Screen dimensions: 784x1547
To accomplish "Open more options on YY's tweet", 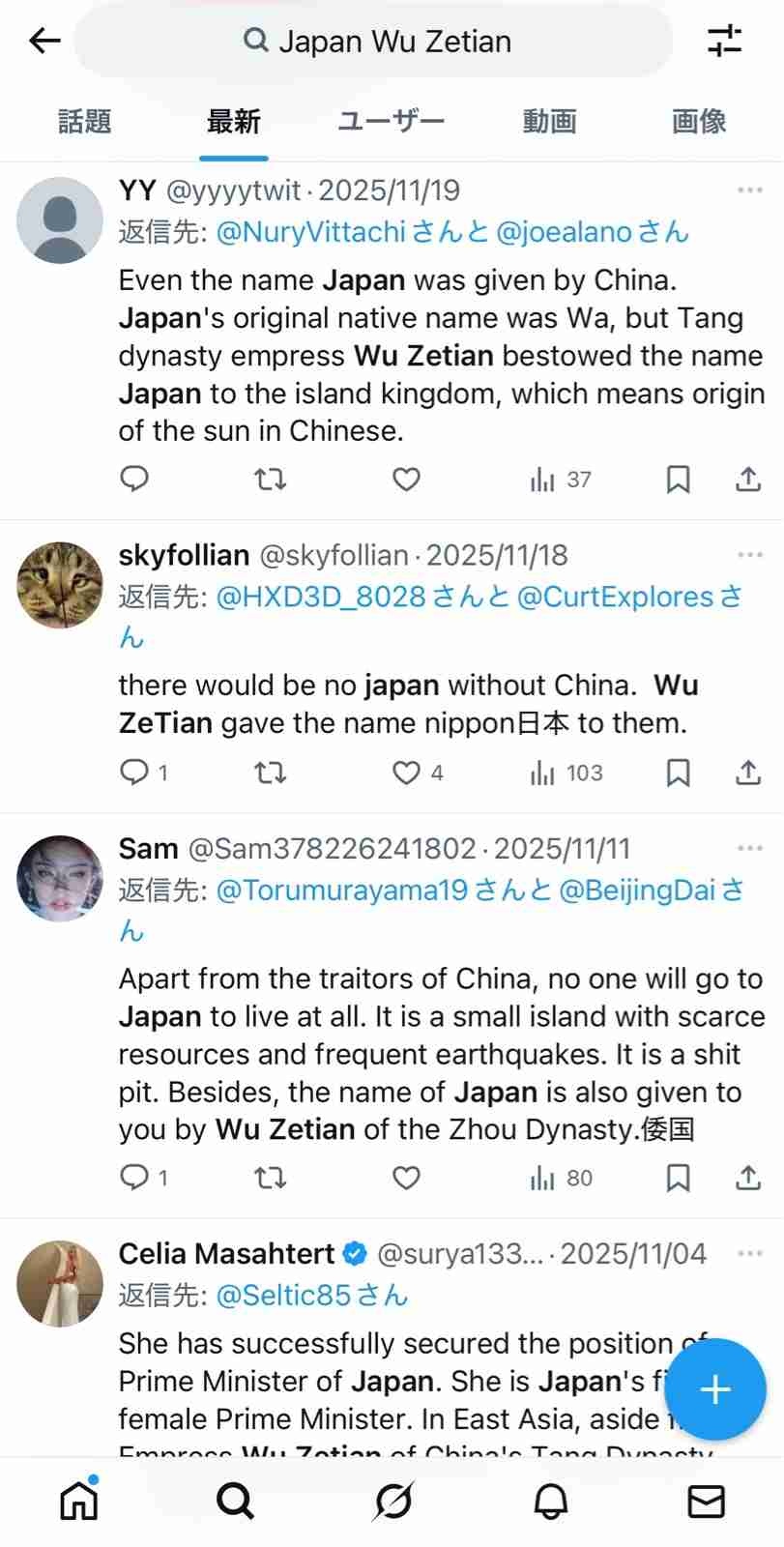I will coord(750,190).
